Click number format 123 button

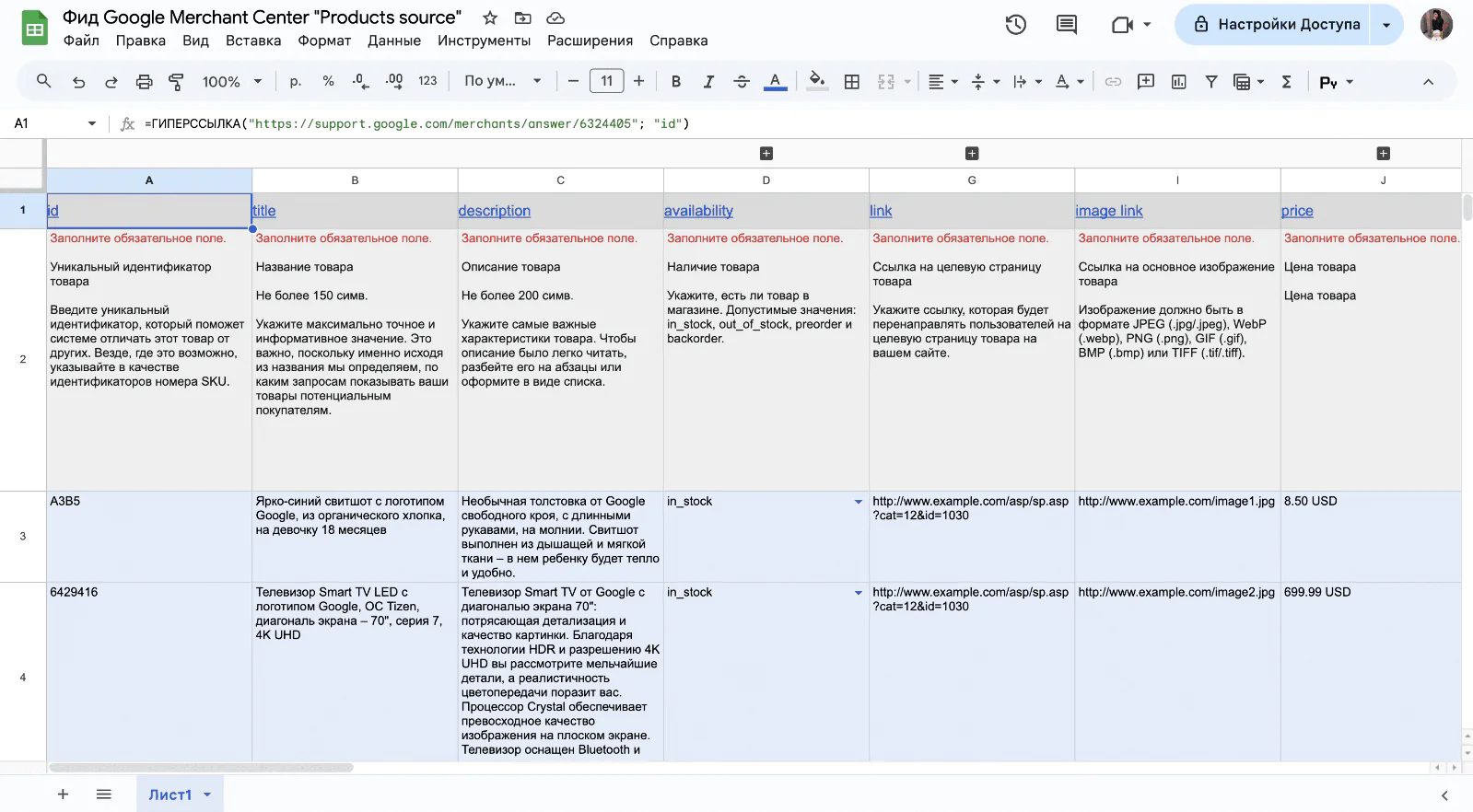pyautogui.click(x=427, y=82)
